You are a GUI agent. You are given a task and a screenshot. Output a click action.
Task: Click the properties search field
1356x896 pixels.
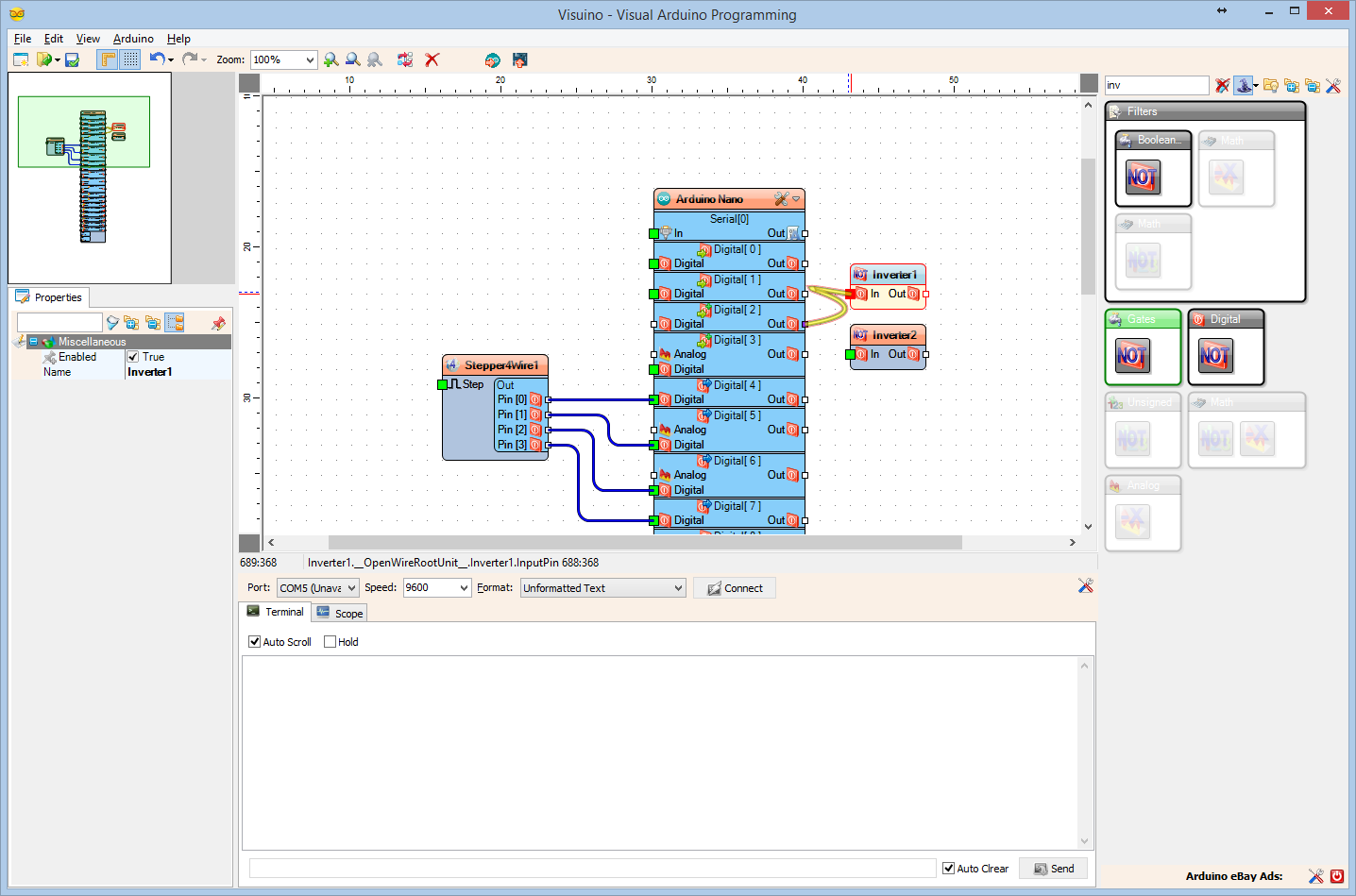click(59, 323)
